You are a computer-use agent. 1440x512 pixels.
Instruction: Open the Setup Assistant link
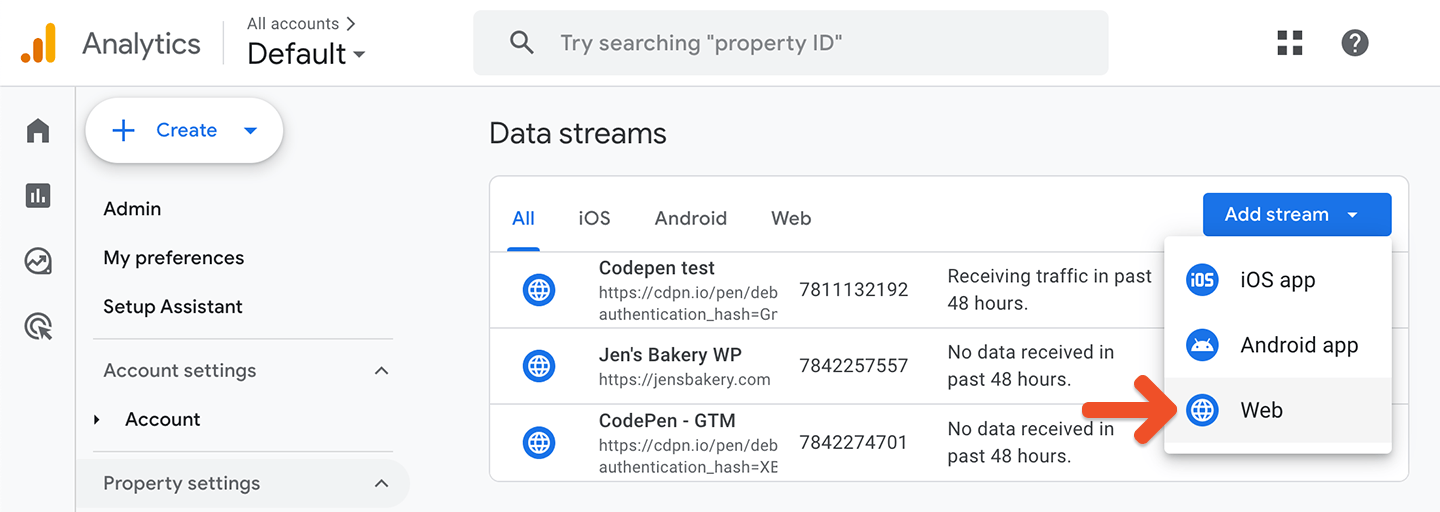click(x=173, y=307)
